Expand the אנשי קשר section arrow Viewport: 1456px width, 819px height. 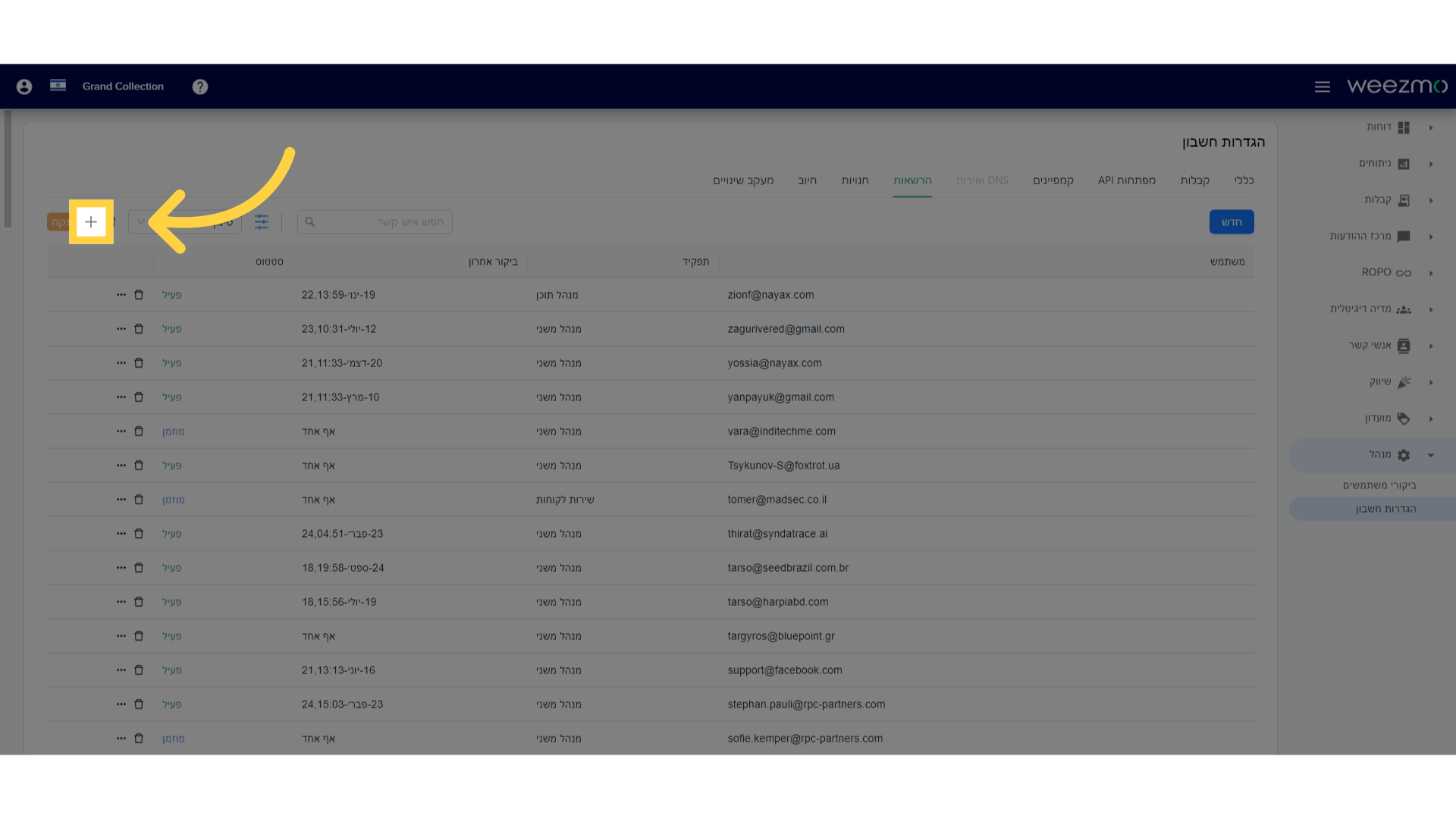point(1431,346)
